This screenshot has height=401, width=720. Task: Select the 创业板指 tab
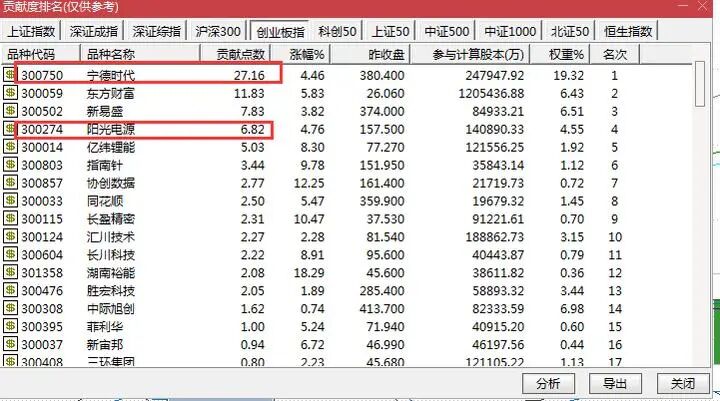[x=280, y=32]
